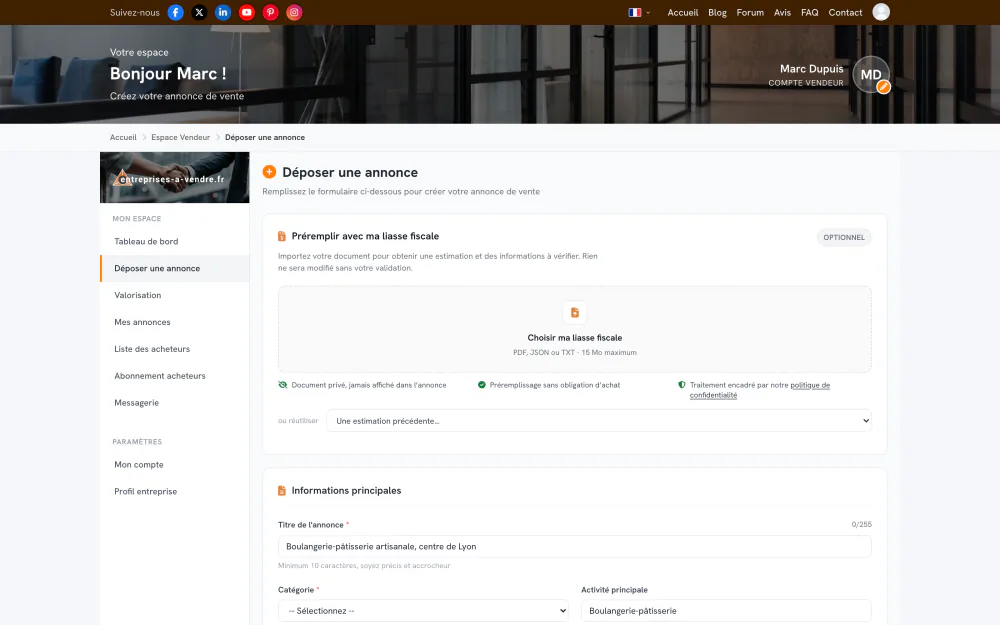Visit the LinkedIn social icon
The image size is (1000, 625).
pyautogui.click(x=223, y=12)
